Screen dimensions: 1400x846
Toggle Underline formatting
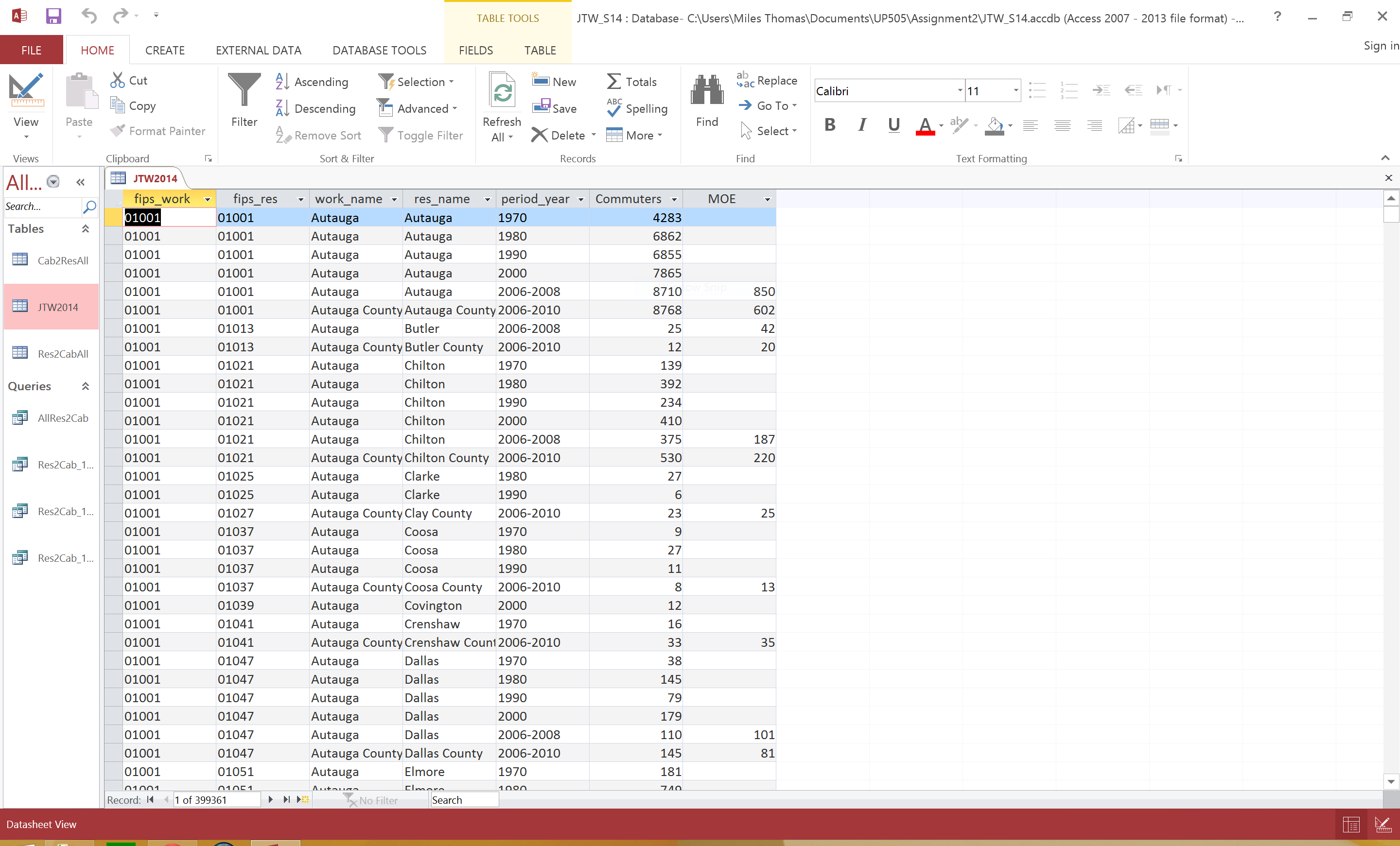click(894, 125)
